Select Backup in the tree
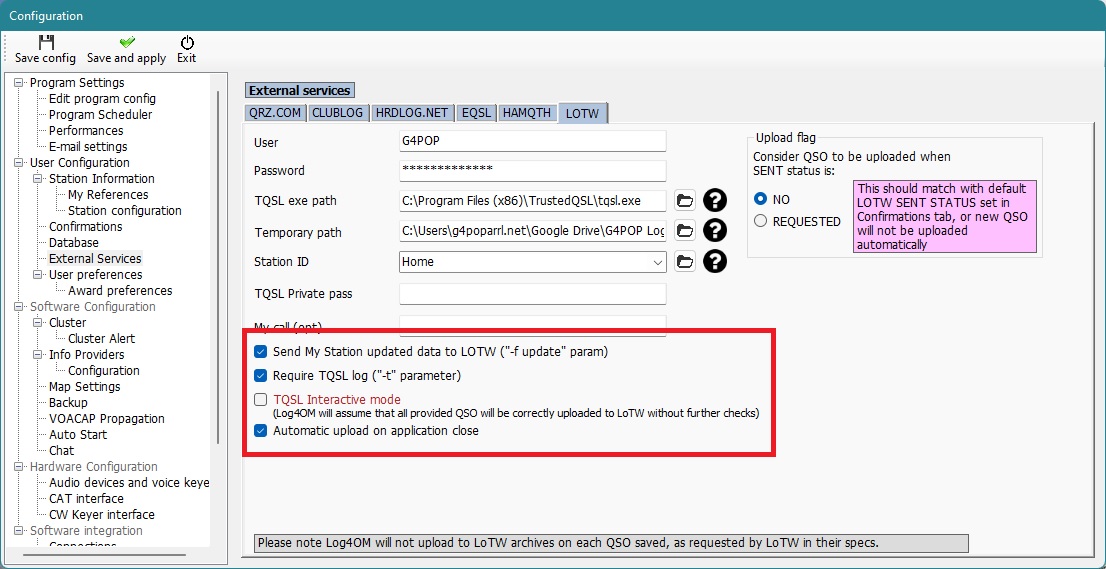This screenshot has height=569, width=1106. point(68,403)
